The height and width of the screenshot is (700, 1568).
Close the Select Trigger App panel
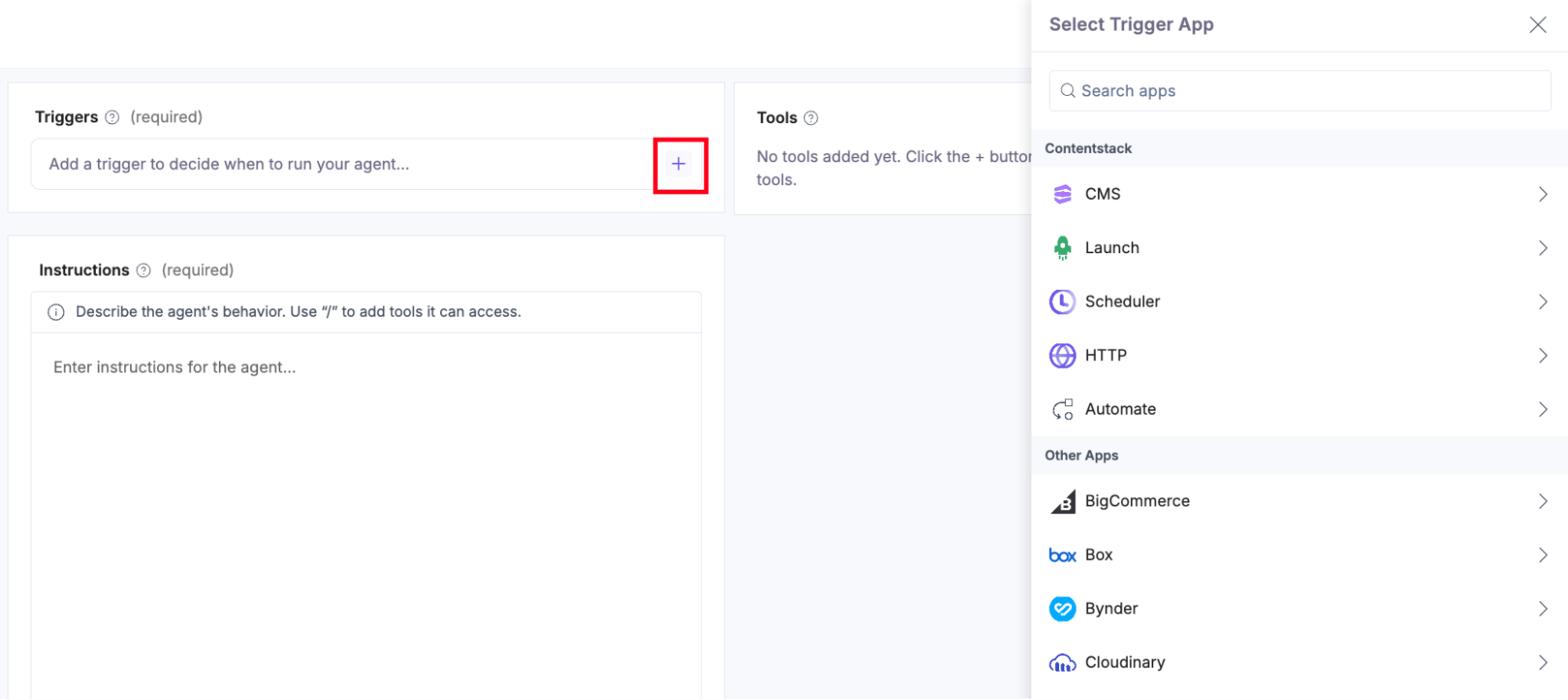pos(1537,25)
